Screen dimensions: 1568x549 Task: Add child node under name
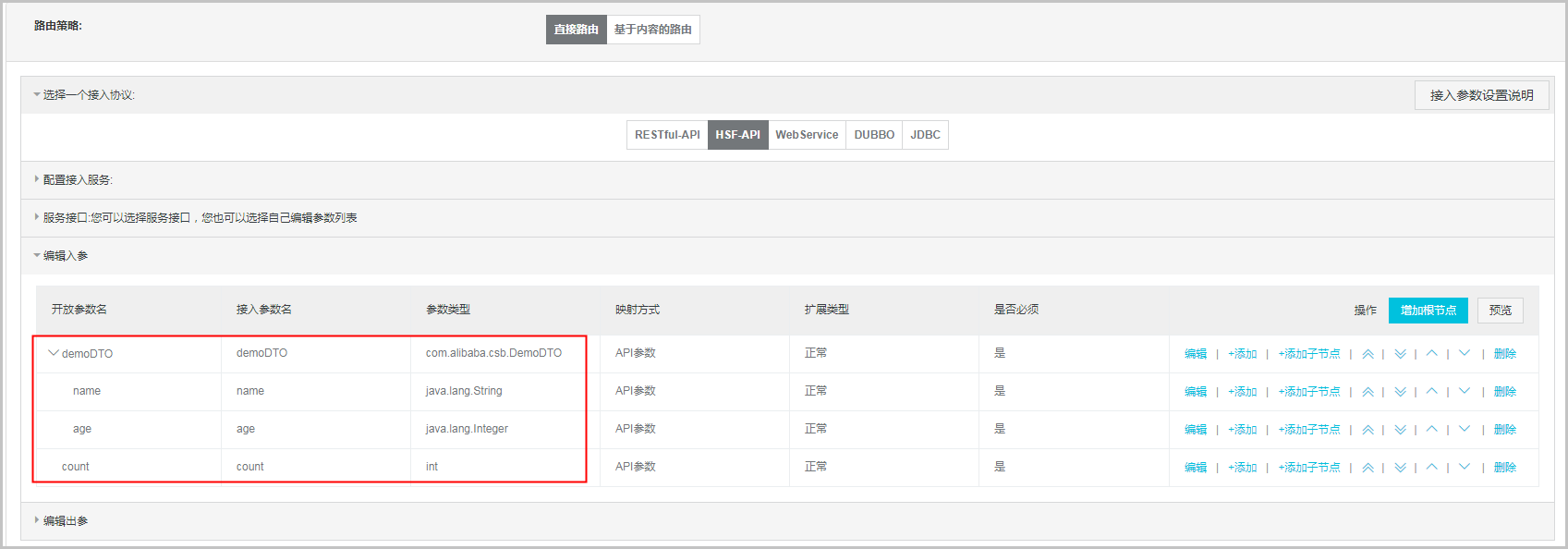click(1309, 392)
